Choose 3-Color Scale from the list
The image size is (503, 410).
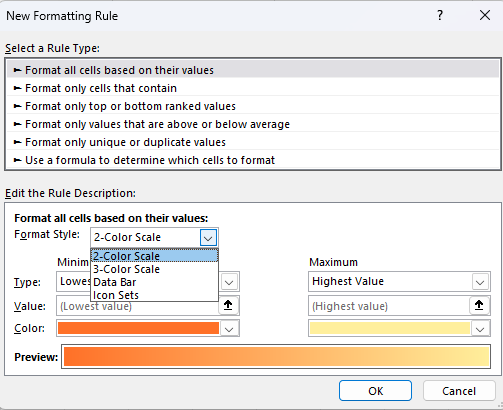155,269
